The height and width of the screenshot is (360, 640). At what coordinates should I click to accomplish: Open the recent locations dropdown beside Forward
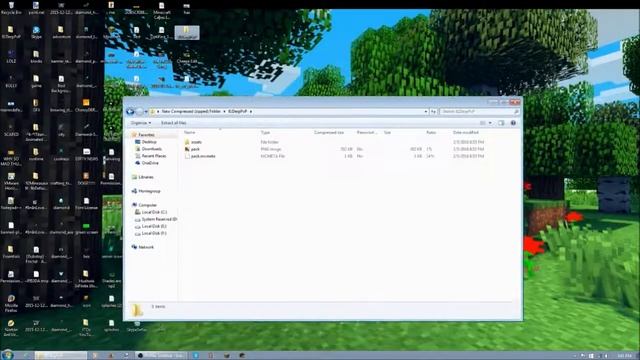click(146, 111)
